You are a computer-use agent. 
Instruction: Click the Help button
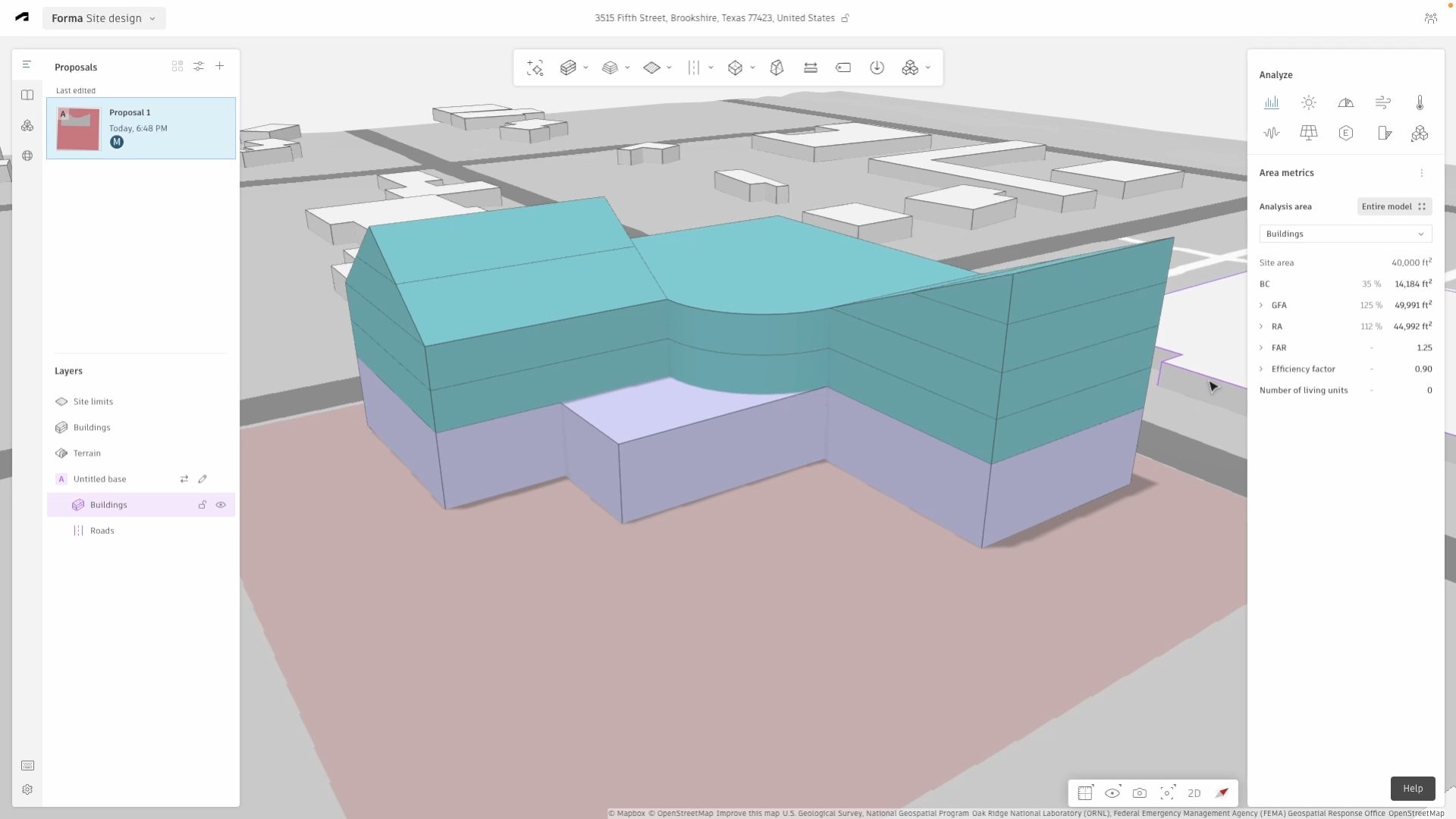point(1412,789)
